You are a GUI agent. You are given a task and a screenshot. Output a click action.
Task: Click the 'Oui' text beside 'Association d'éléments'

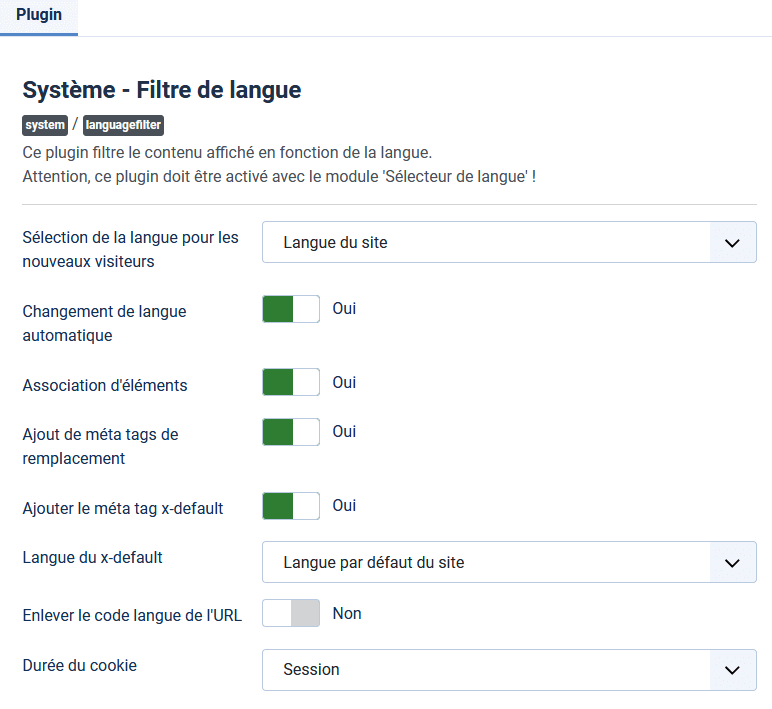(x=344, y=382)
